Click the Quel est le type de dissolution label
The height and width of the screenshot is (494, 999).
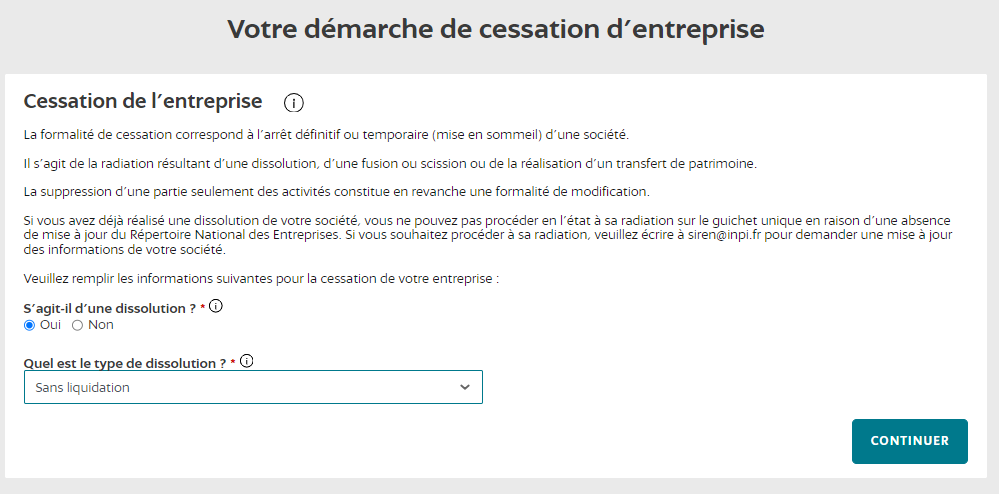[x=124, y=363]
